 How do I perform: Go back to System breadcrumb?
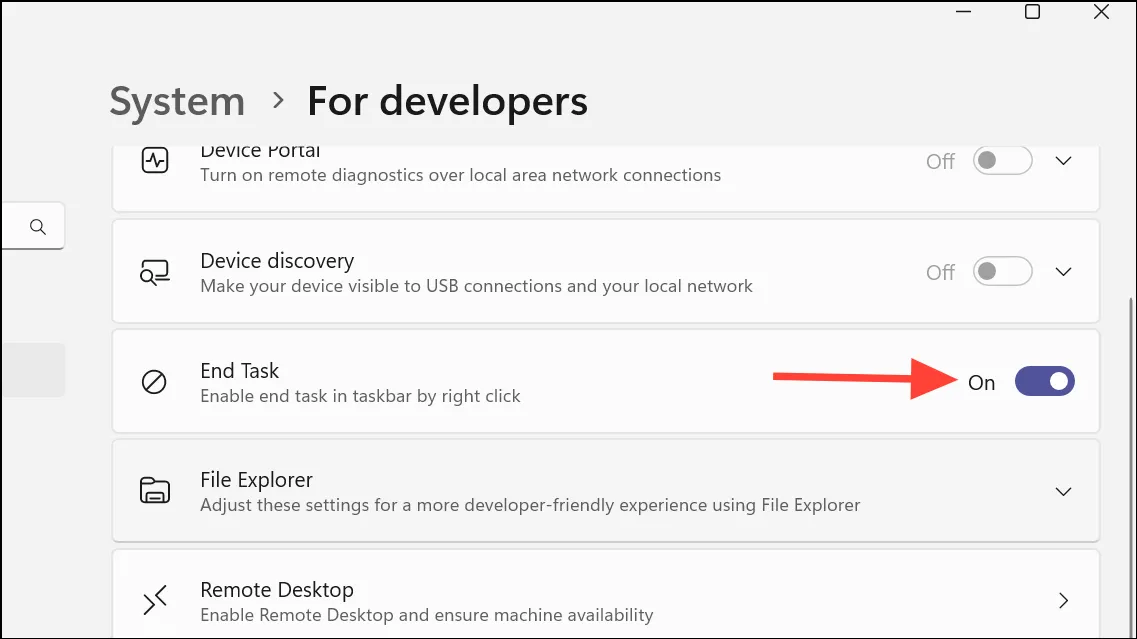177,101
